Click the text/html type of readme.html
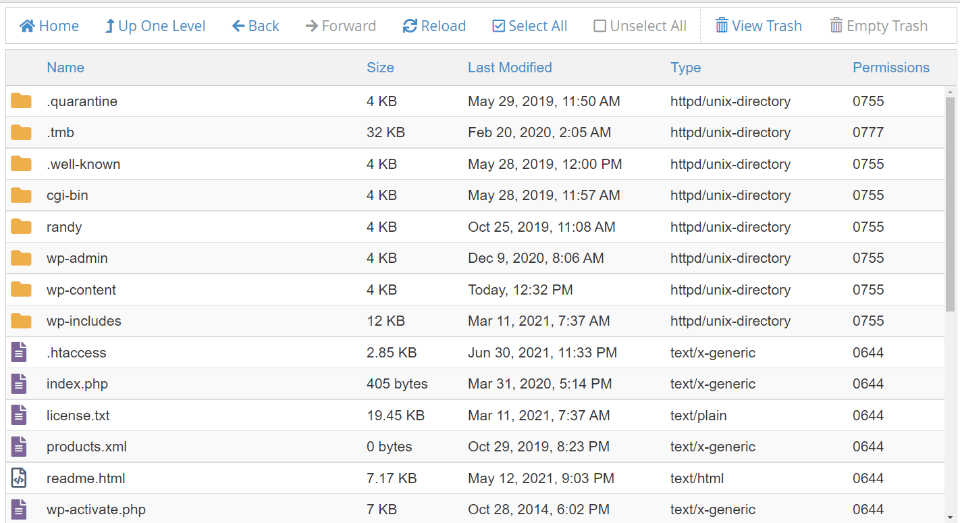 pyautogui.click(x=697, y=478)
